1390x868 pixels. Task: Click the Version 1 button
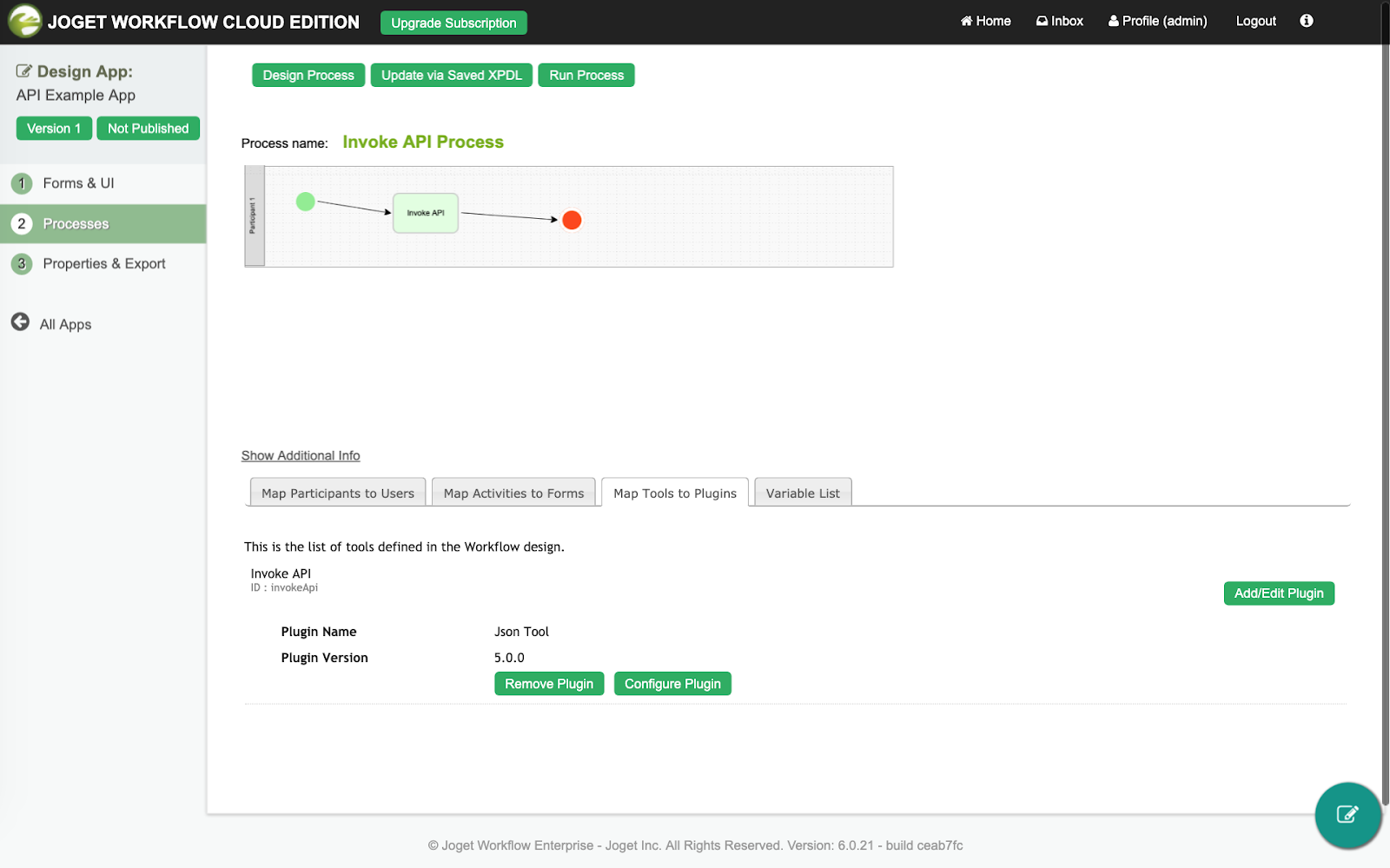(54, 129)
